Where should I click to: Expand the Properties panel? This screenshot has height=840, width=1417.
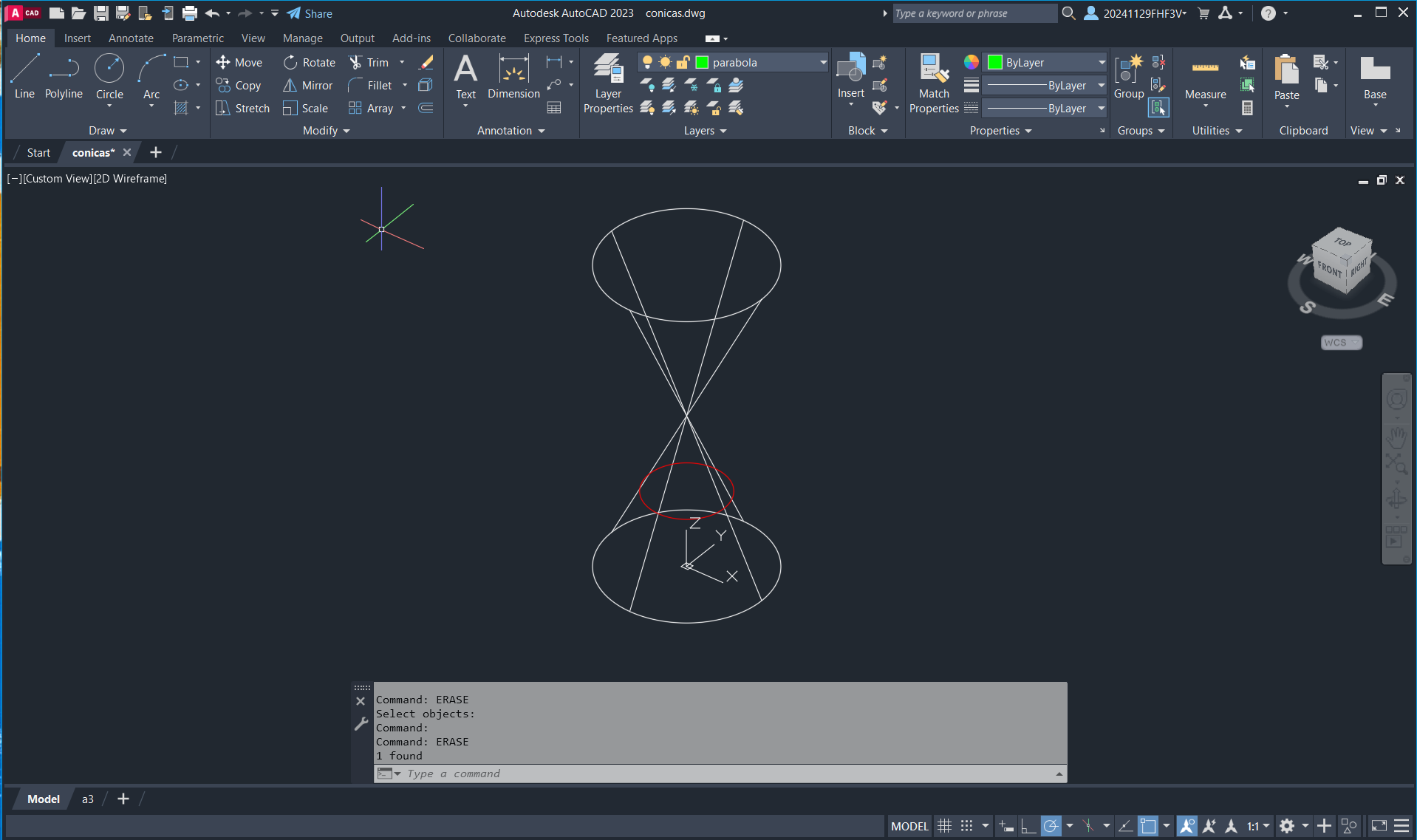click(1000, 131)
